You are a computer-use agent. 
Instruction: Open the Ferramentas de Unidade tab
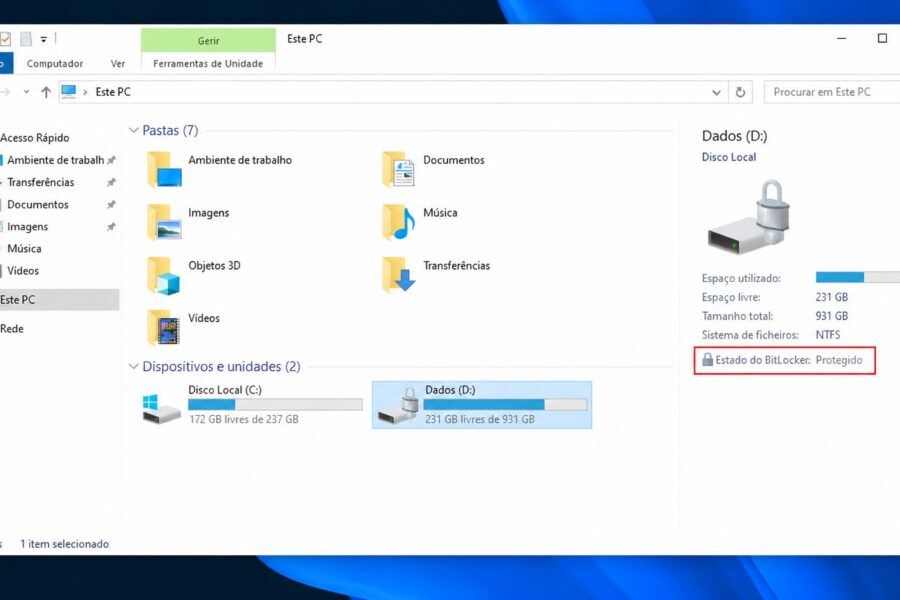(208, 64)
